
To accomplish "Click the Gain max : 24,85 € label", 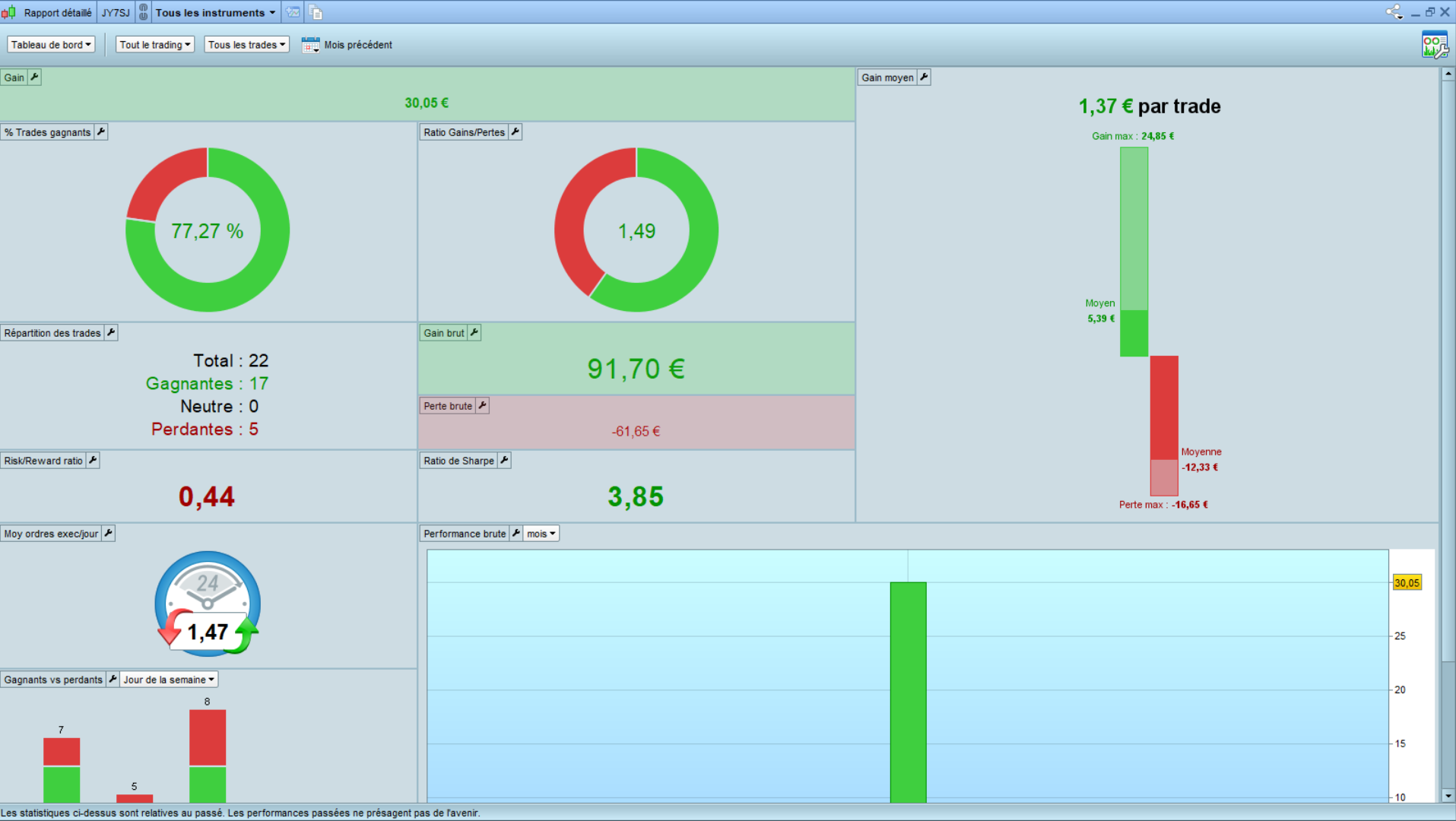I will (x=1133, y=136).
